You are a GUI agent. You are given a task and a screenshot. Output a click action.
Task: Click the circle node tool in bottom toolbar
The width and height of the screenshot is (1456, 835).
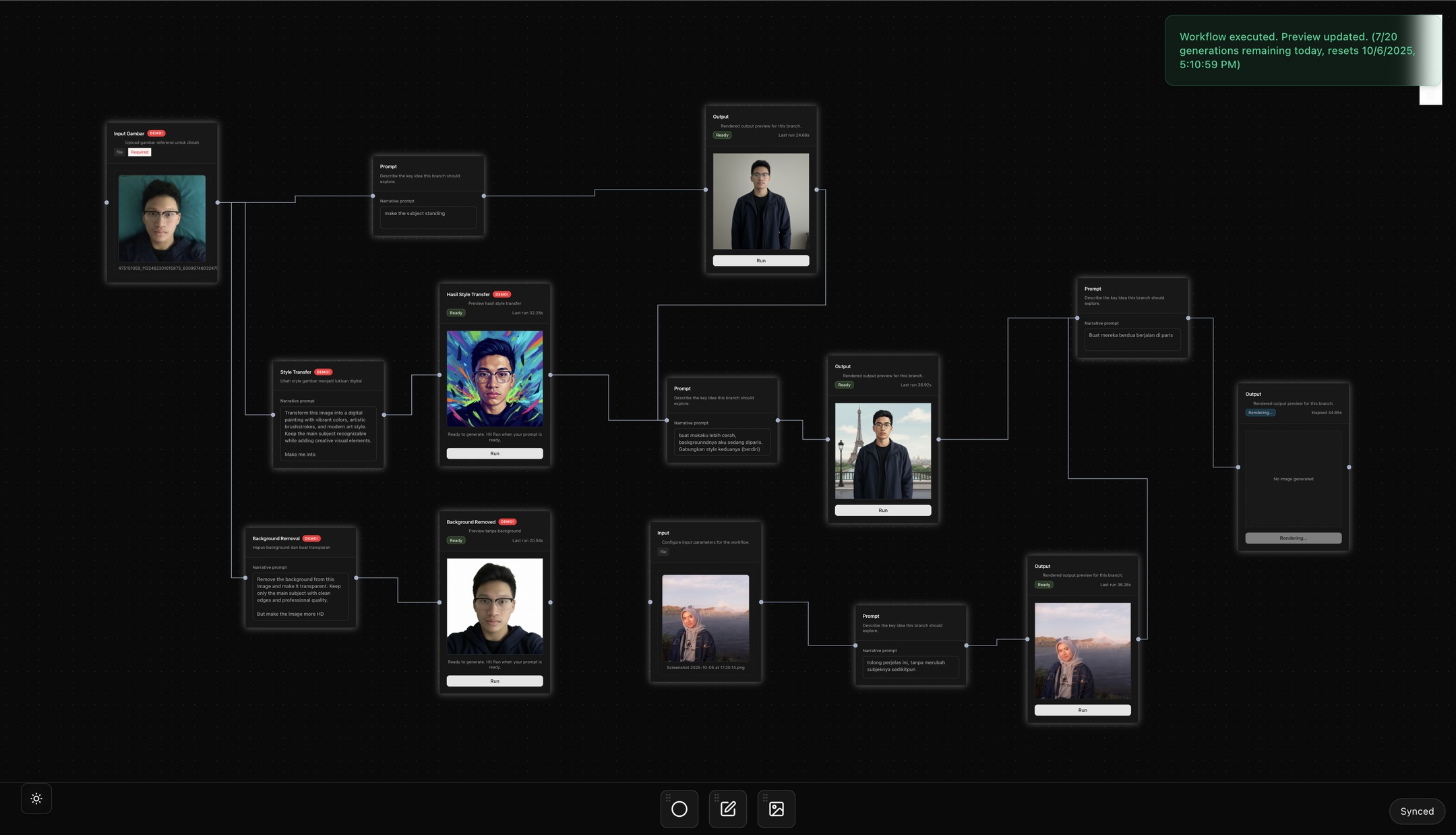(679, 809)
